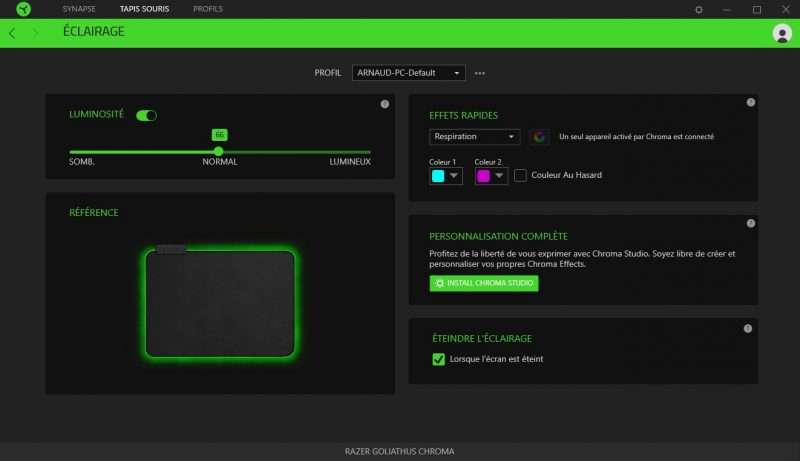Maximize the Razer Synapse window

(757, 9)
